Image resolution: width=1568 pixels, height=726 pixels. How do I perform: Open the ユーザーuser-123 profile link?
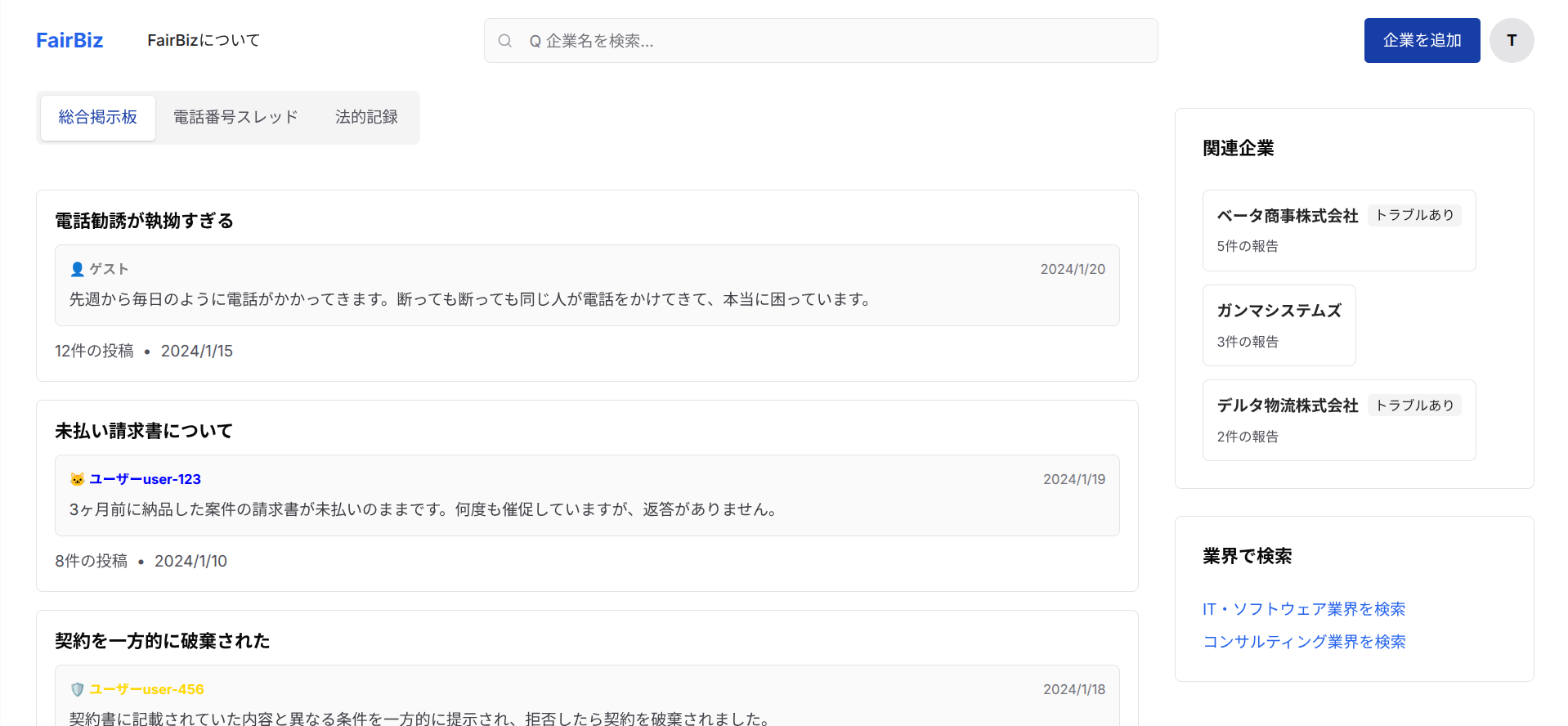pos(145,479)
